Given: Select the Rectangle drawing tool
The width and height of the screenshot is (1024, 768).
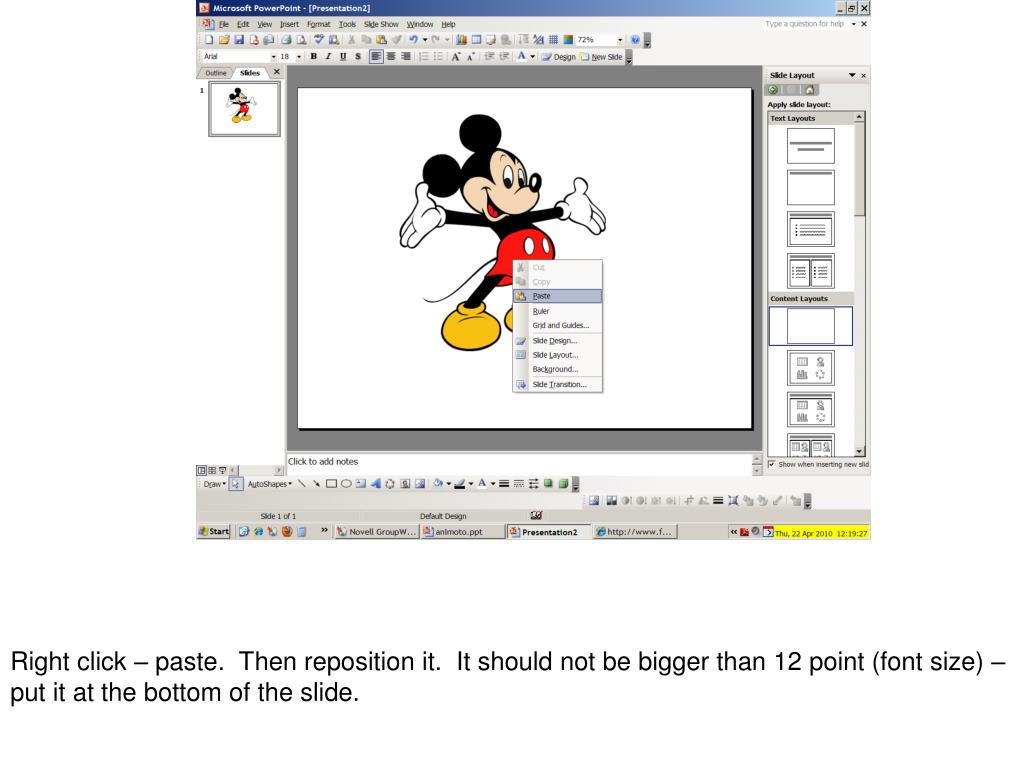Looking at the screenshot, I should (x=331, y=484).
